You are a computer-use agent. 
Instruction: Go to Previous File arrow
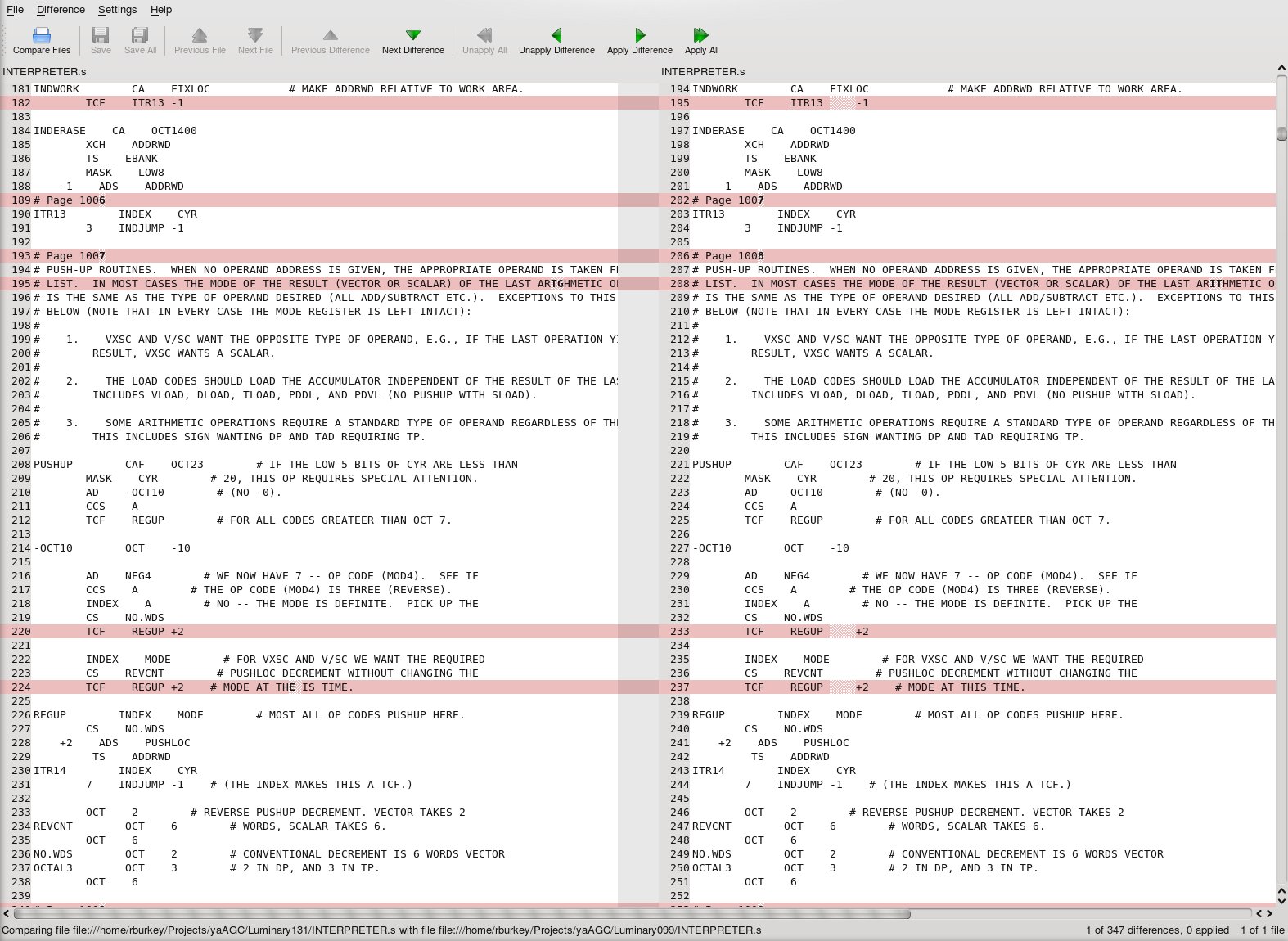pos(200,35)
